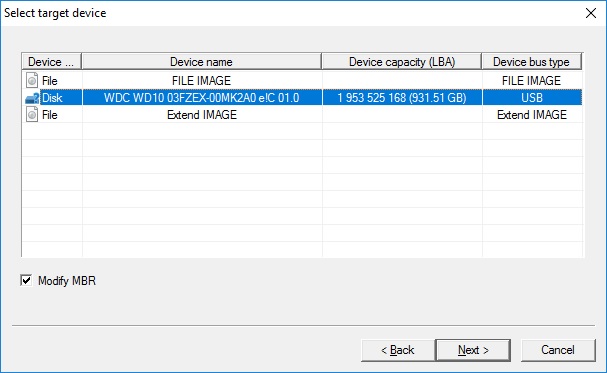Sort by the Device name column header
Image resolution: width=607 pixels, height=373 pixels.
click(201, 62)
